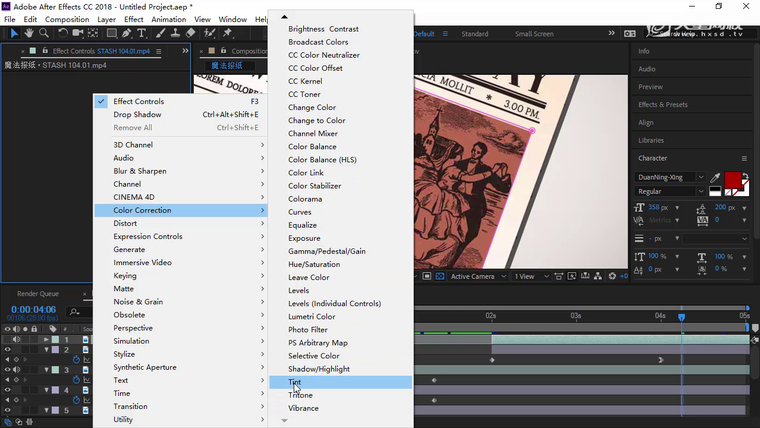Switch to the Small Screen workspace
Viewport: 760px width, 428px height.
click(x=534, y=34)
